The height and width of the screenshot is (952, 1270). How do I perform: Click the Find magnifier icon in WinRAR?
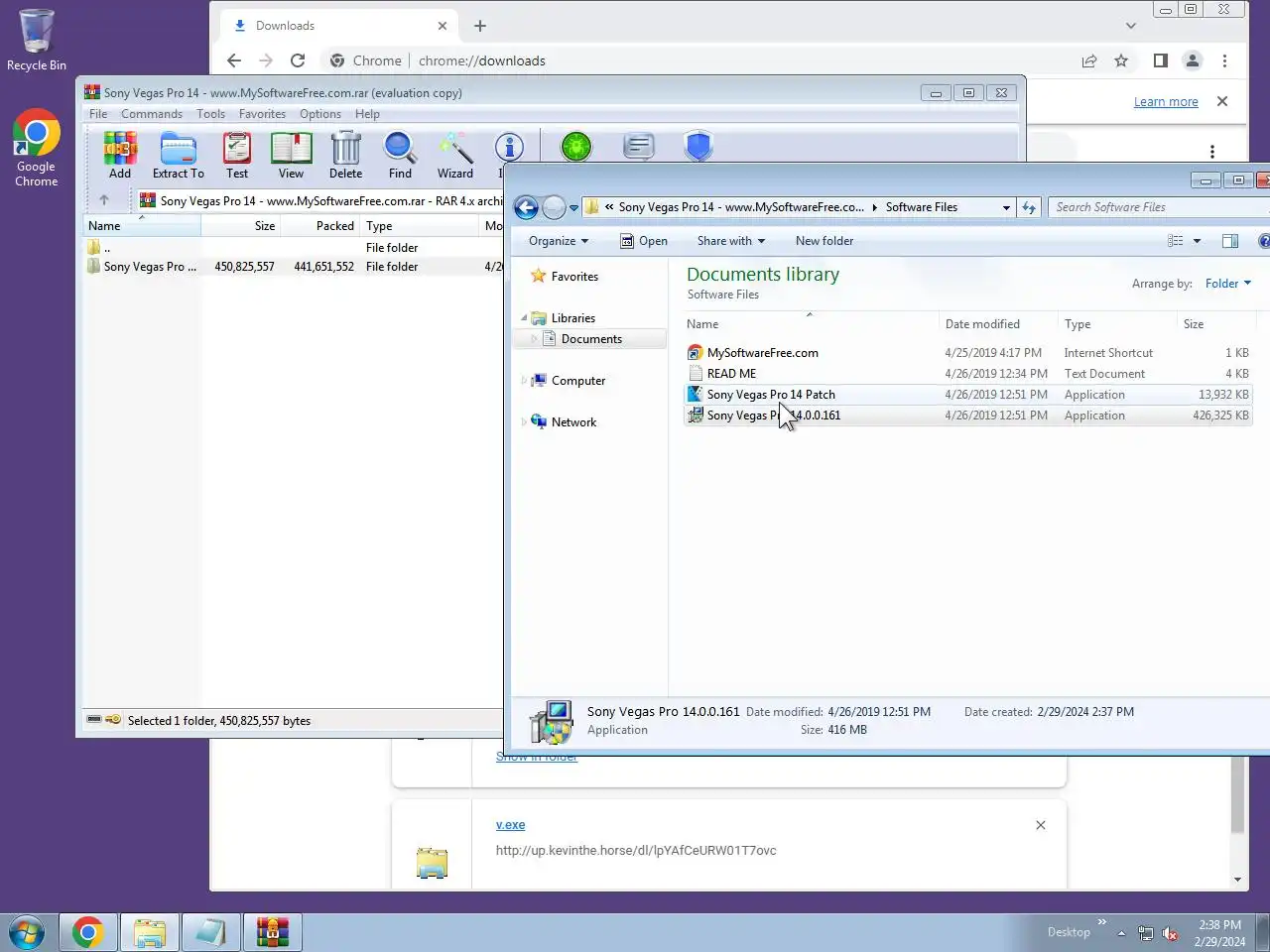(400, 155)
